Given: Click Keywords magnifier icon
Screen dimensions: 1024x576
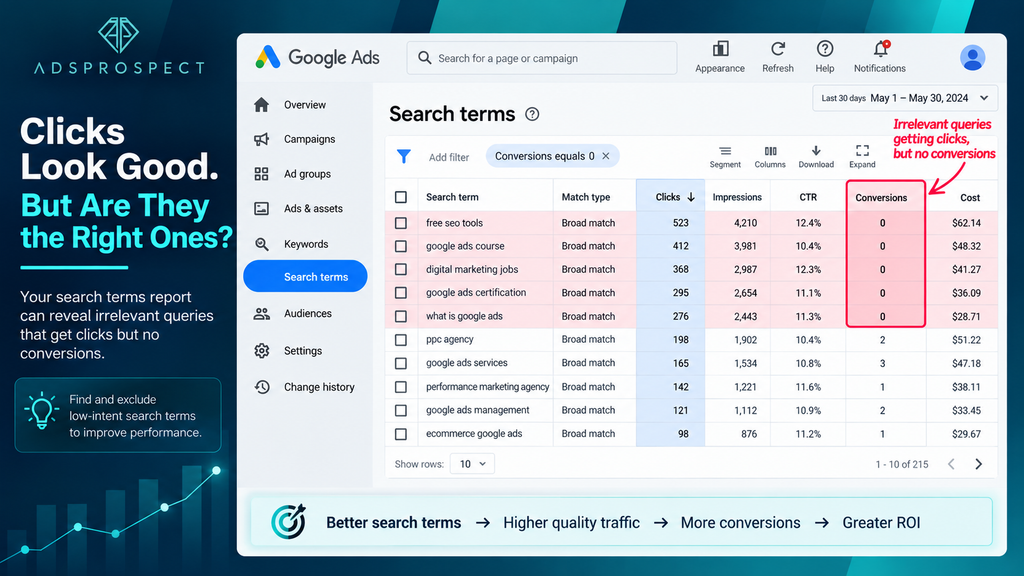Looking at the screenshot, I should coord(262,244).
